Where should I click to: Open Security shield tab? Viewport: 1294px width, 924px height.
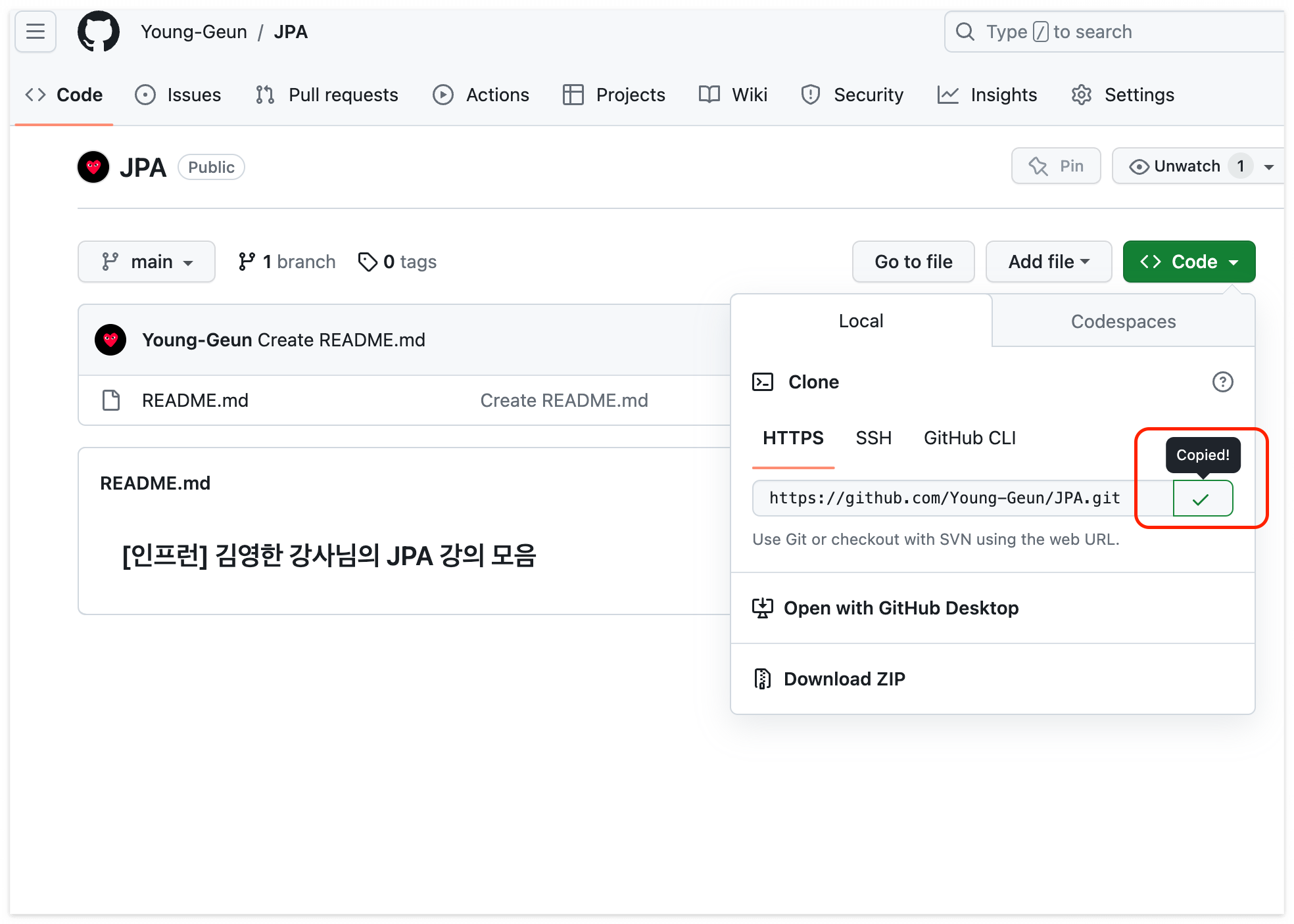pyautogui.click(x=852, y=95)
